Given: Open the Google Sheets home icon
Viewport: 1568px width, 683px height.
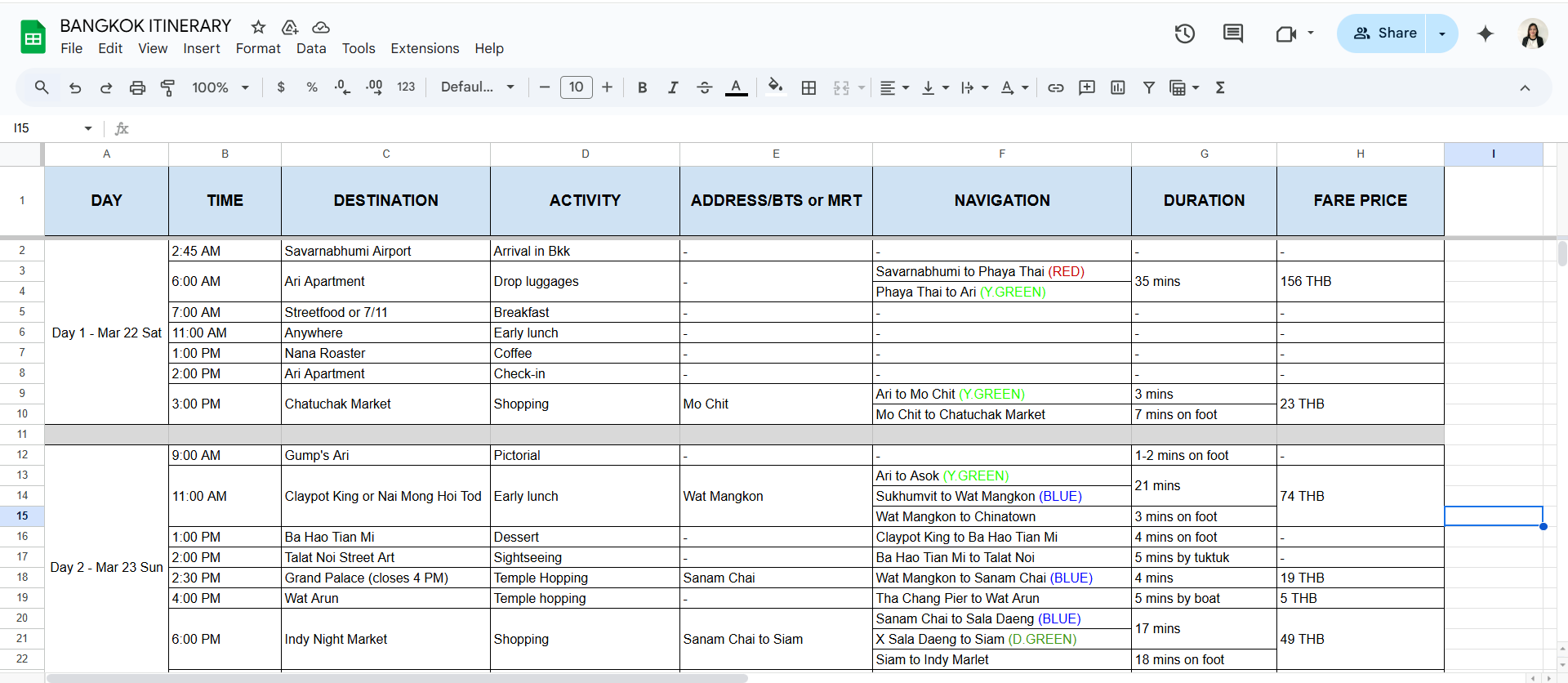Looking at the screenshot, I should click(33, 37).
